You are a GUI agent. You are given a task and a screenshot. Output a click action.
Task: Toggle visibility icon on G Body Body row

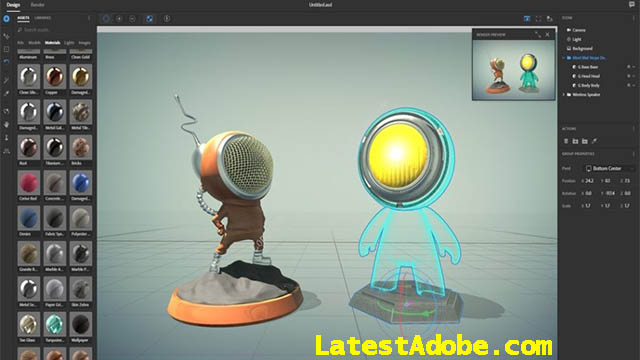[629, 86]
